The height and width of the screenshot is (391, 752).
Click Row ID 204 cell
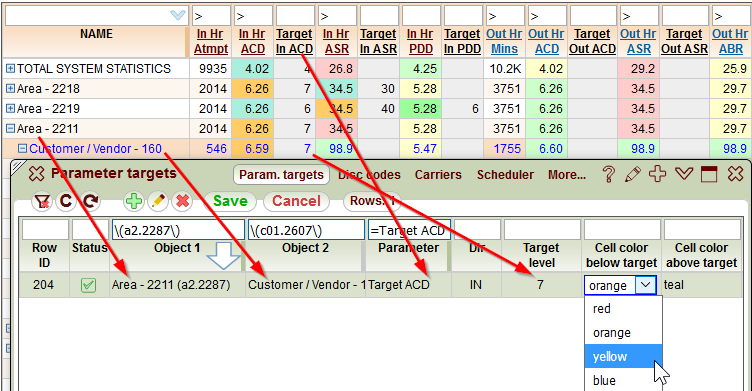point(43,285)
